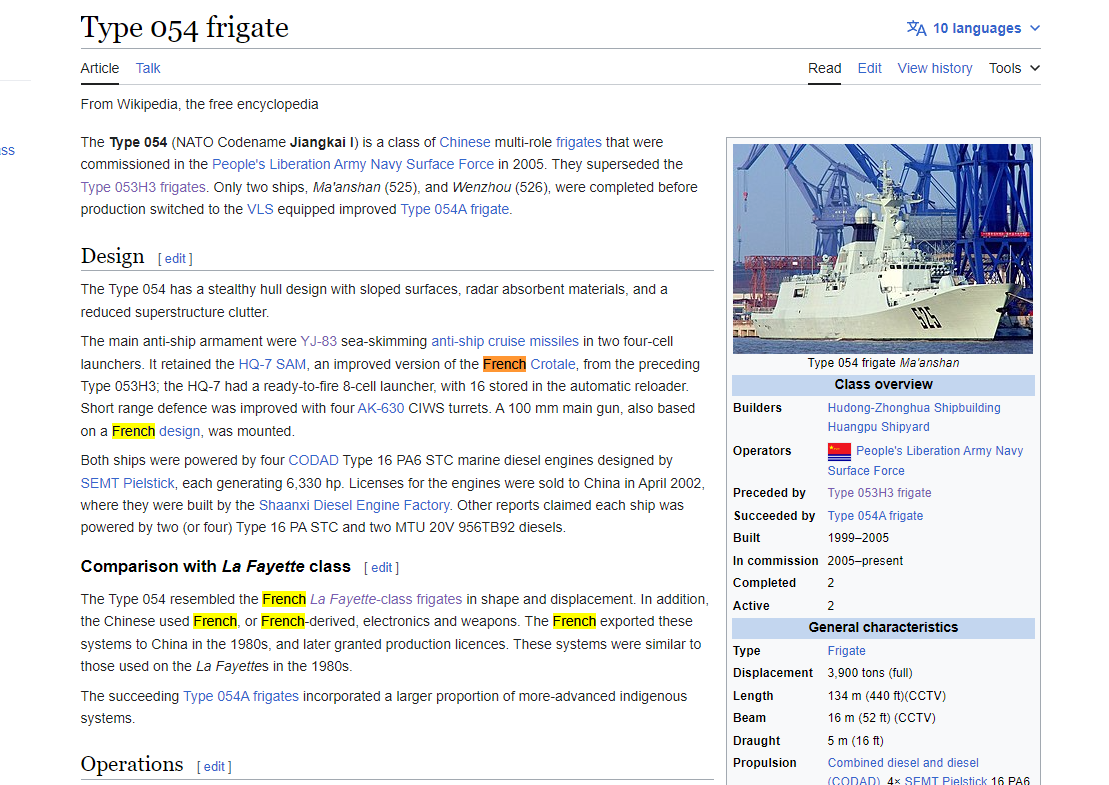Screen dimensions: 1109x785
Task: Open the Chinese link in the intro
Action: (x=465, y=142)
